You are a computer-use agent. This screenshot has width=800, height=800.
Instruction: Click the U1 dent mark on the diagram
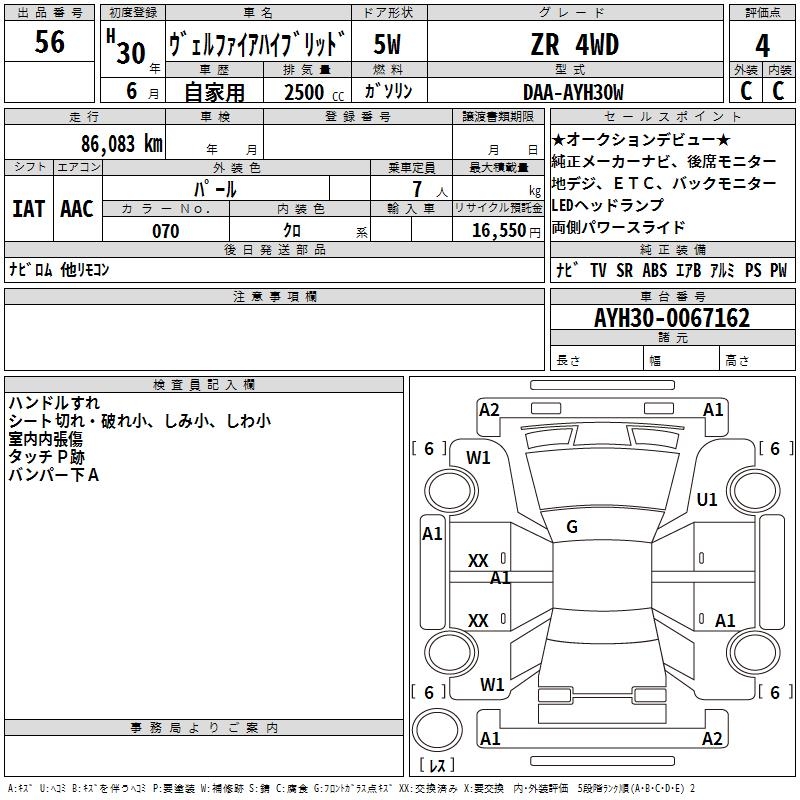pos(707,499)
